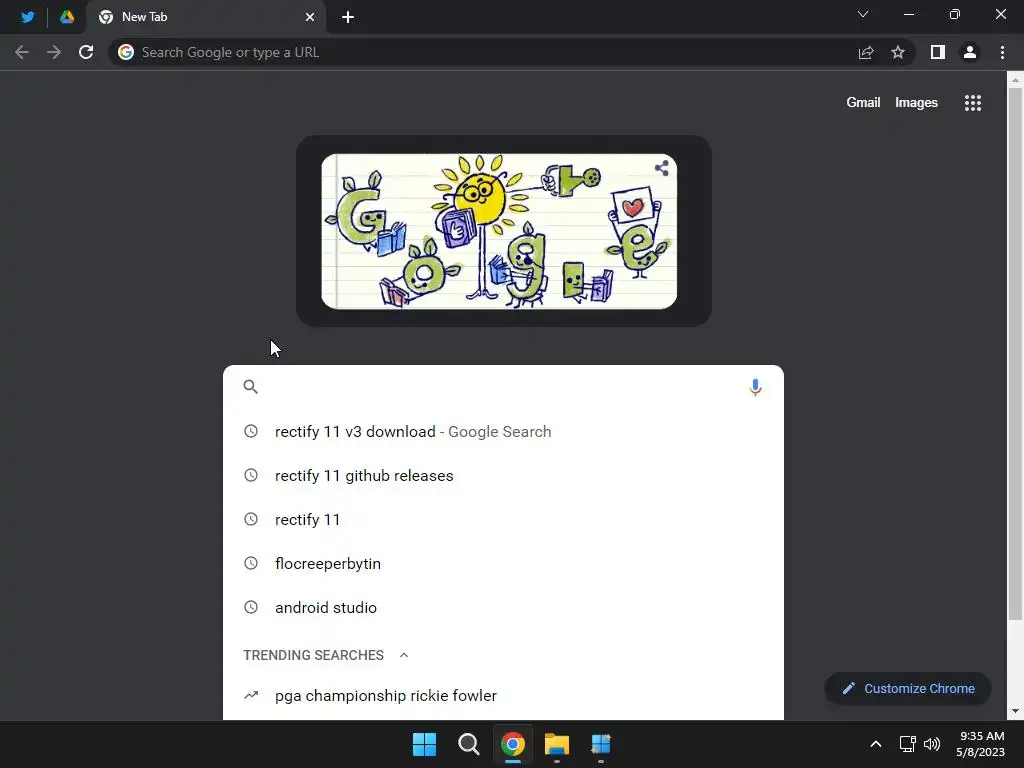This screenshot has width=1024, height=768.
Task: Select 'android studio' suggestion
Action: [x=503, y=607]
